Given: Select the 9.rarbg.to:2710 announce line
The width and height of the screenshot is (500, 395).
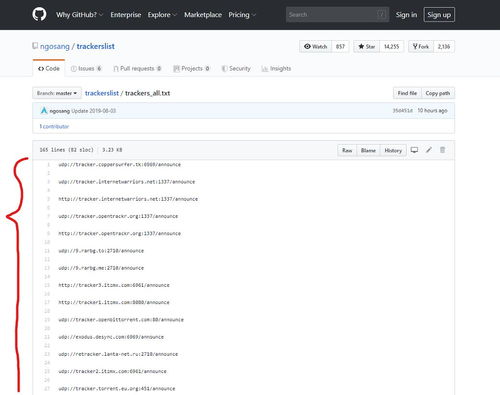Looking at the screenshot, I should click(101, 251).
